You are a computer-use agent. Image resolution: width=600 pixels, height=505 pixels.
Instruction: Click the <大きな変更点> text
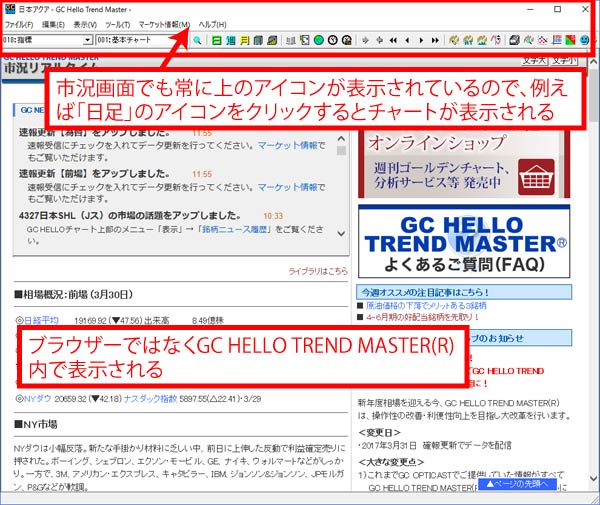(391, 462)
